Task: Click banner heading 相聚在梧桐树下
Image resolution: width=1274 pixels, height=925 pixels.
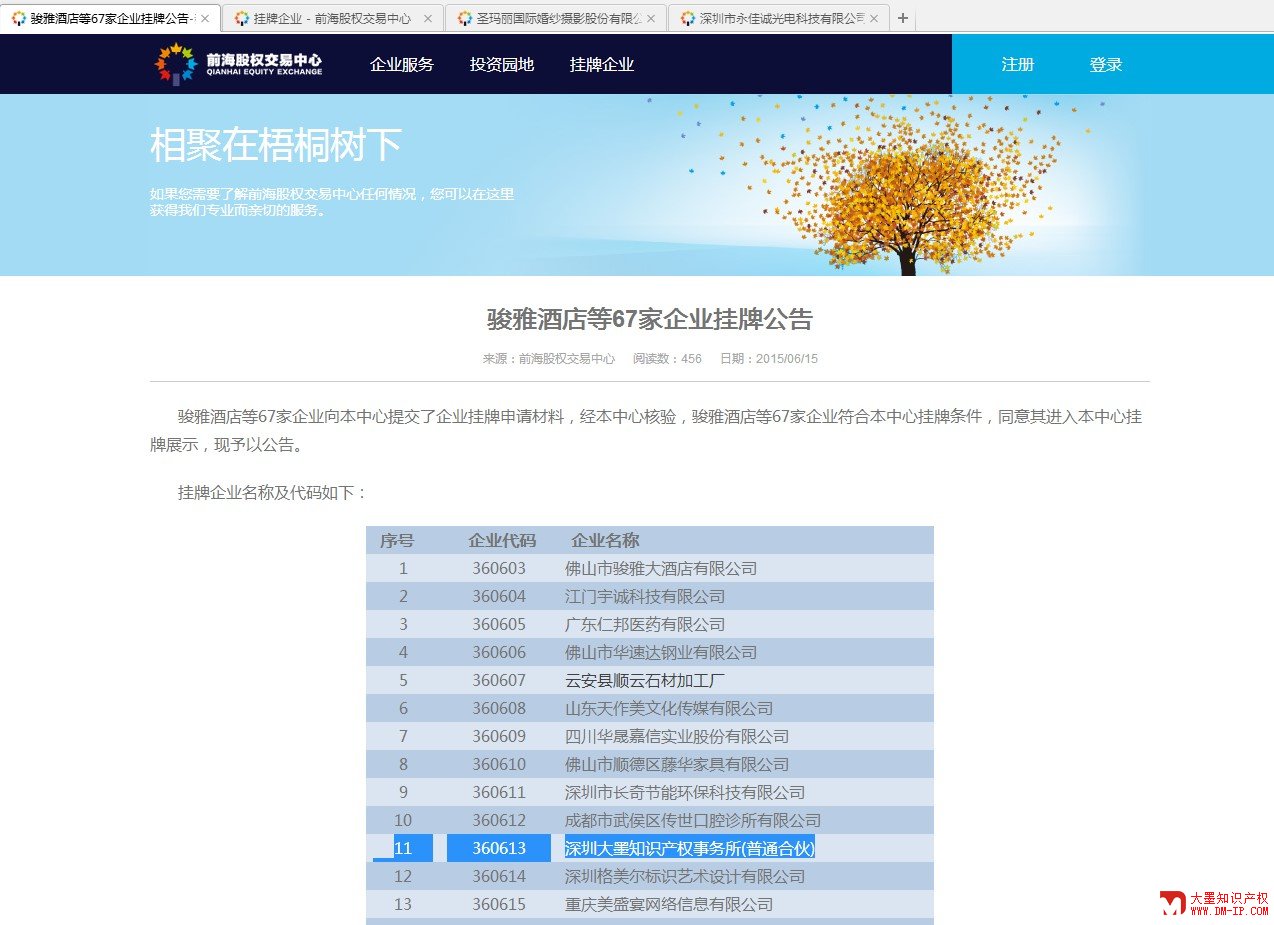Action: 276,145
